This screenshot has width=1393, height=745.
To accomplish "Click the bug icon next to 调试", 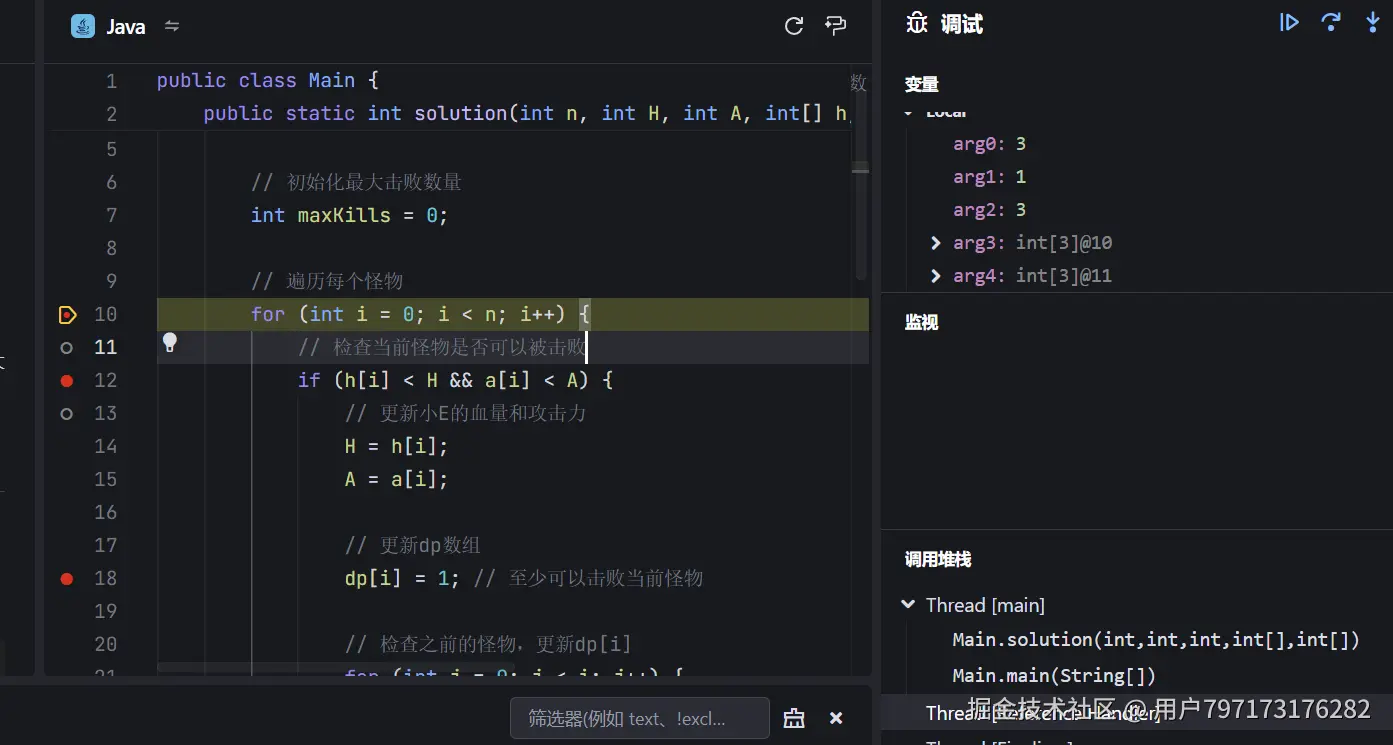I will tap(917, 23).
